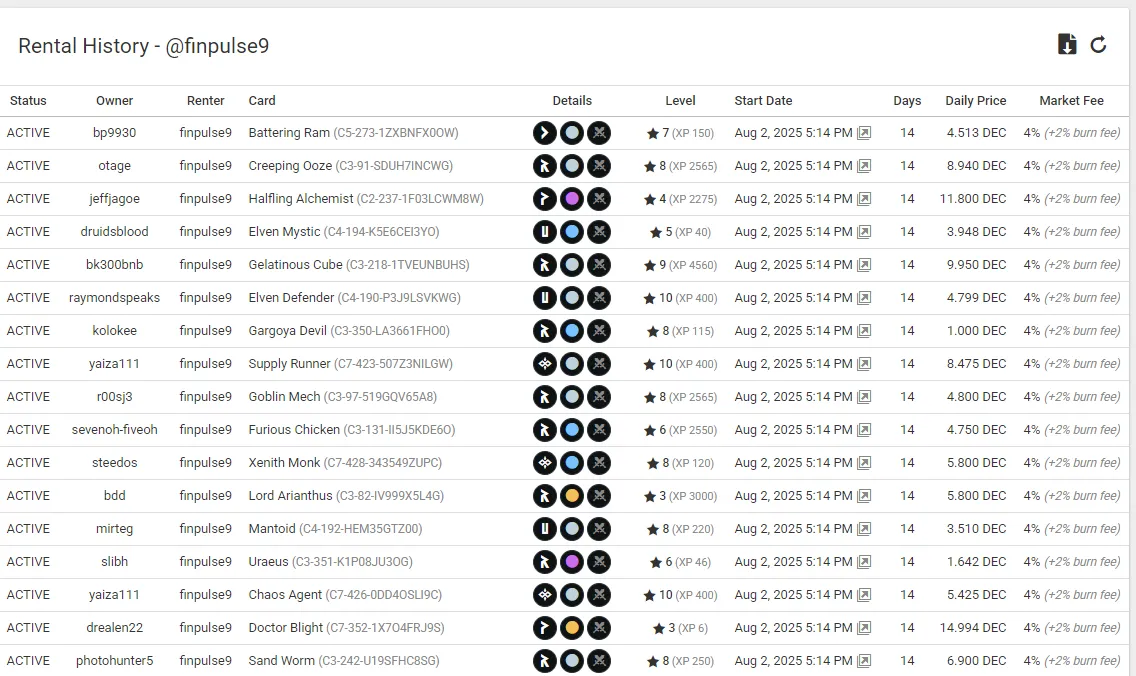Open transaction link icon for Gelatinous Cube row
This screenshot has height=676, width=1136.
tap(864, 264)
